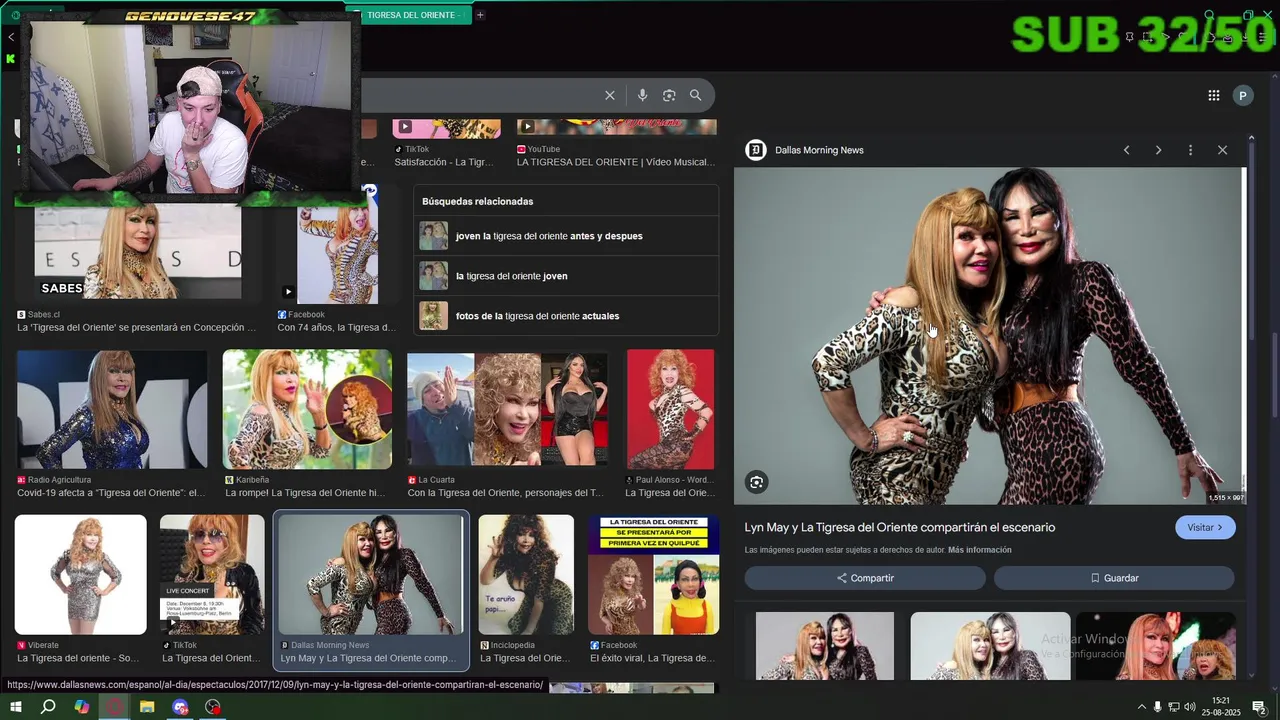Screen dimensions: 1280x720
Task: Start a voice search with the microphone icon
Action: (642, 95)
